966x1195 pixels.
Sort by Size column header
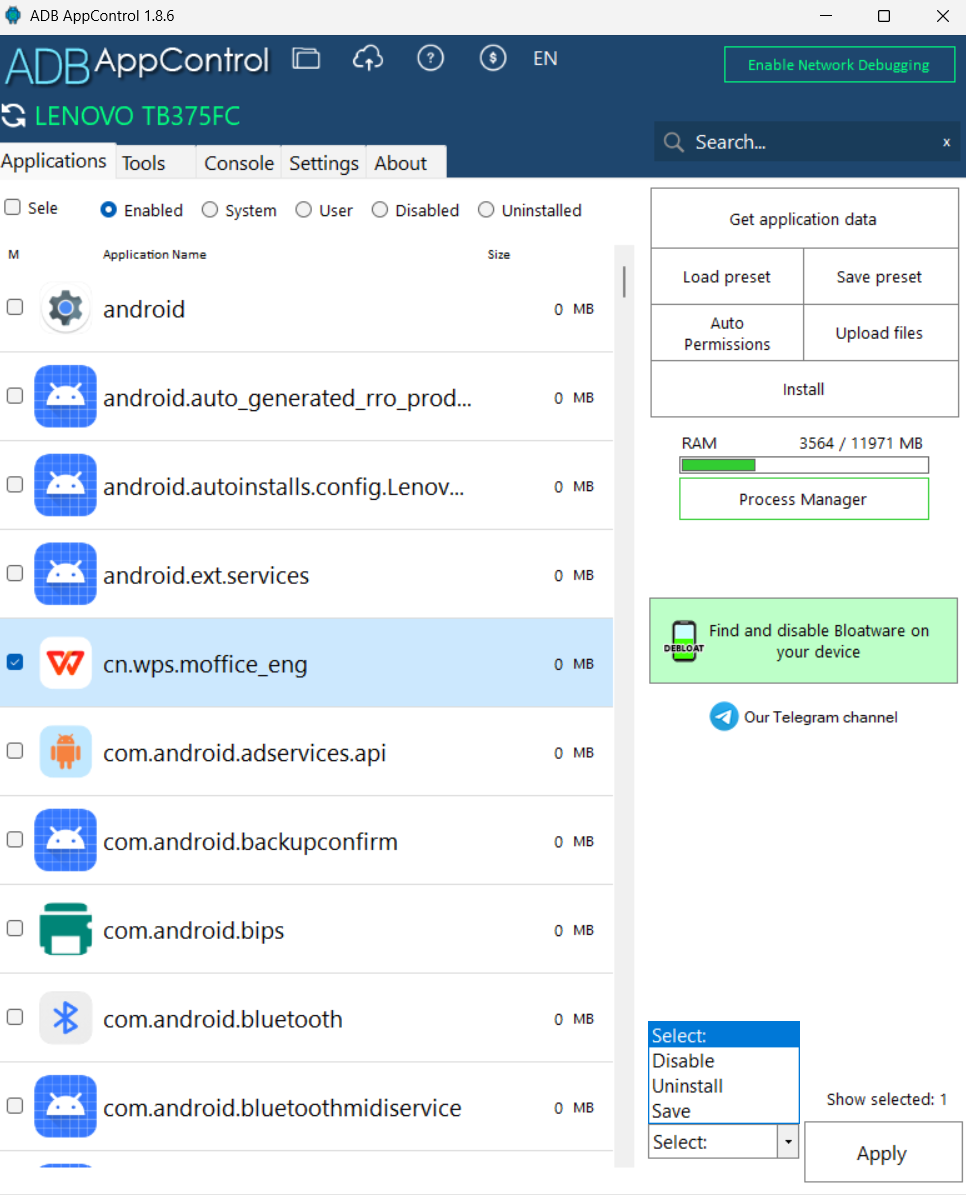(499, 255)
